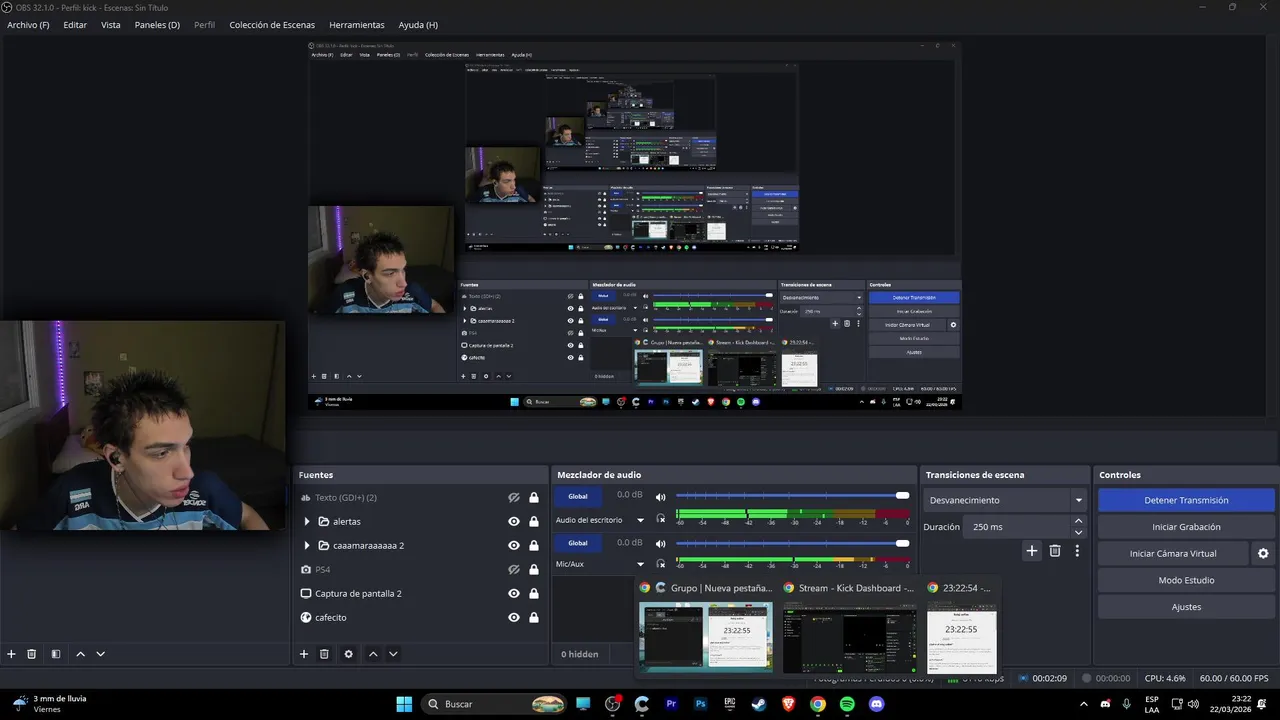Hide the cafecito source

pyautogui.click(x=514, y=617)
